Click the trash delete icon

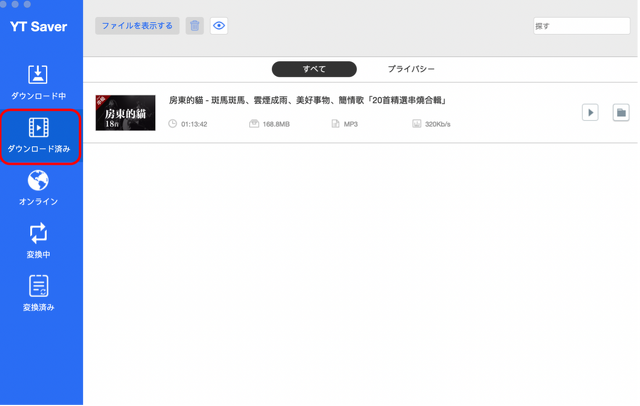195,25
